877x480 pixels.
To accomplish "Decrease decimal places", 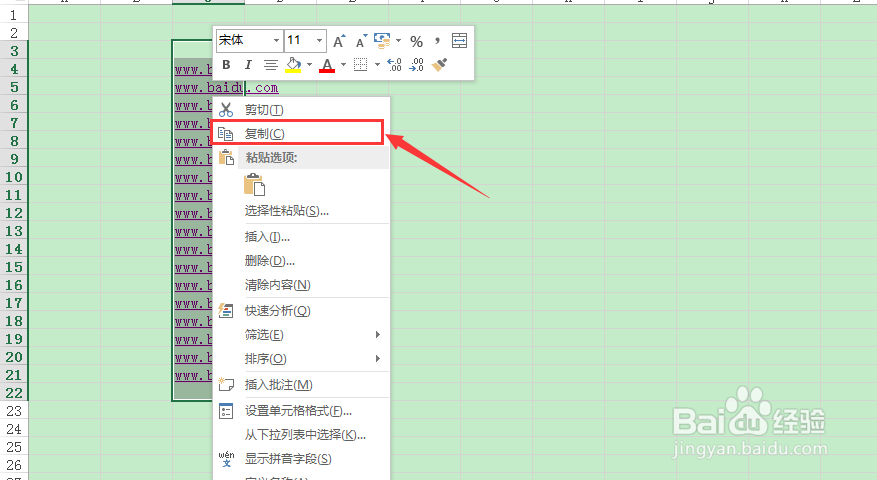I will click(417, 65).
